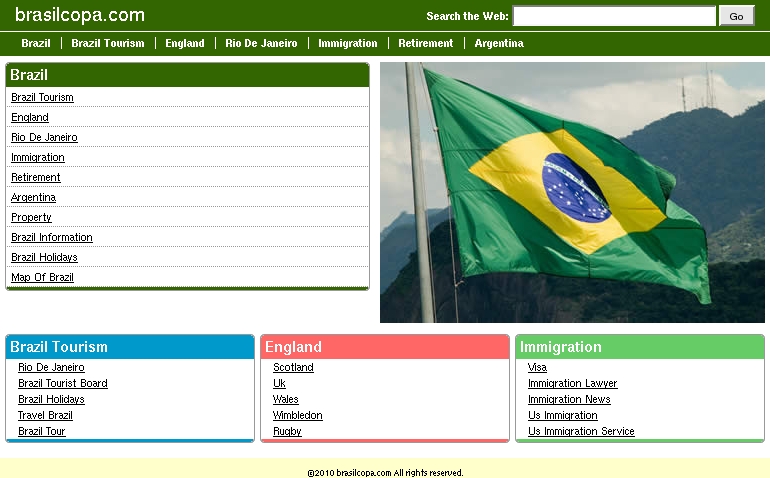Image resolution: width=770 pixels, height=478 pixels.
Task: Open Immigration in the top navigation bar
Action: pyautogui.click(x=348, y=43)
